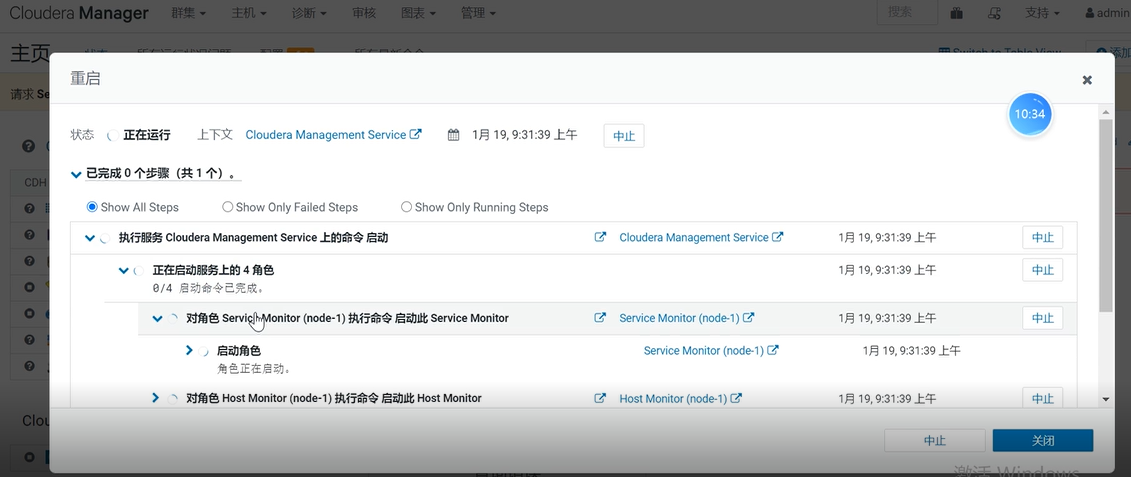This screenshot has height=477, width=1131.
Task: Open the admin user menu
Action: 1107,13
